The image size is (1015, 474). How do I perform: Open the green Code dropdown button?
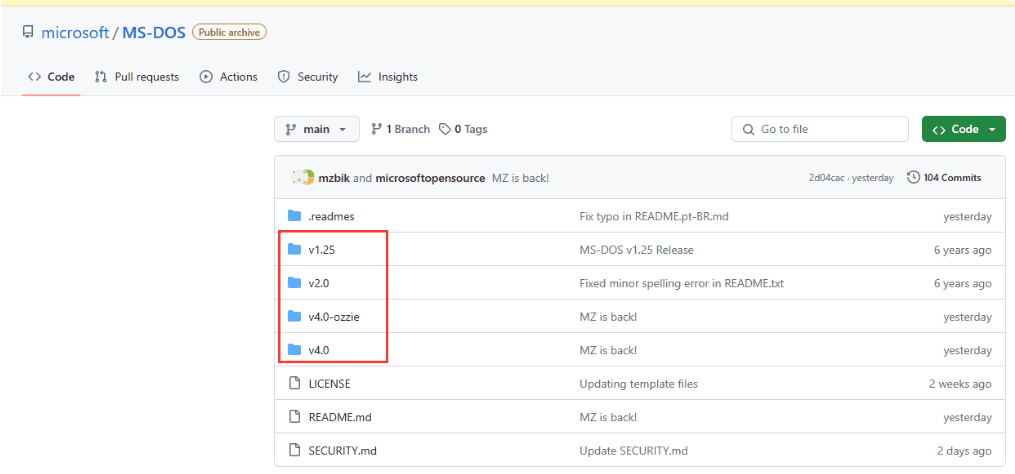coord(963,129)
